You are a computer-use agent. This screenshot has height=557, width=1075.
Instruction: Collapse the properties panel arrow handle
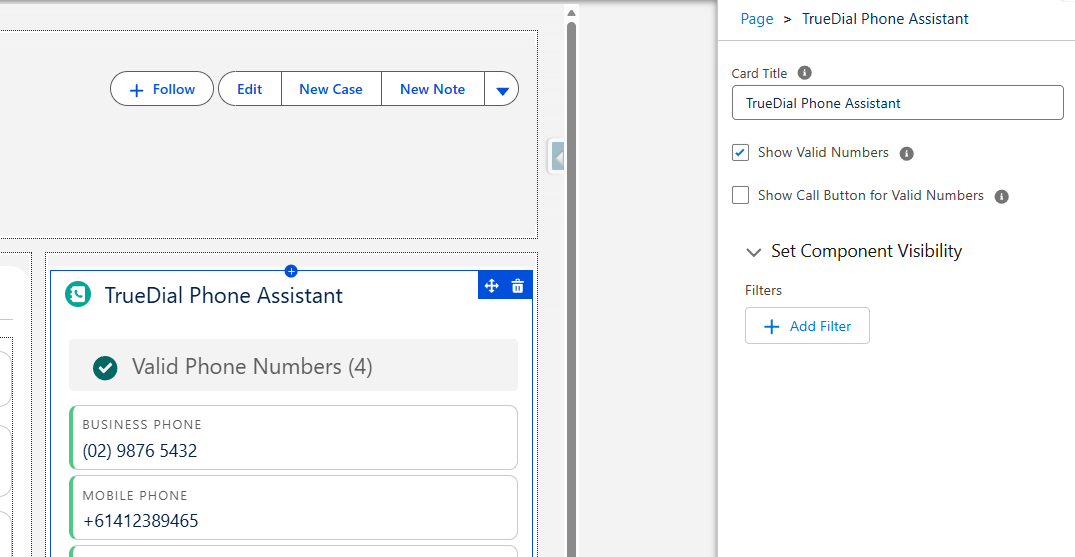(558, 157)
